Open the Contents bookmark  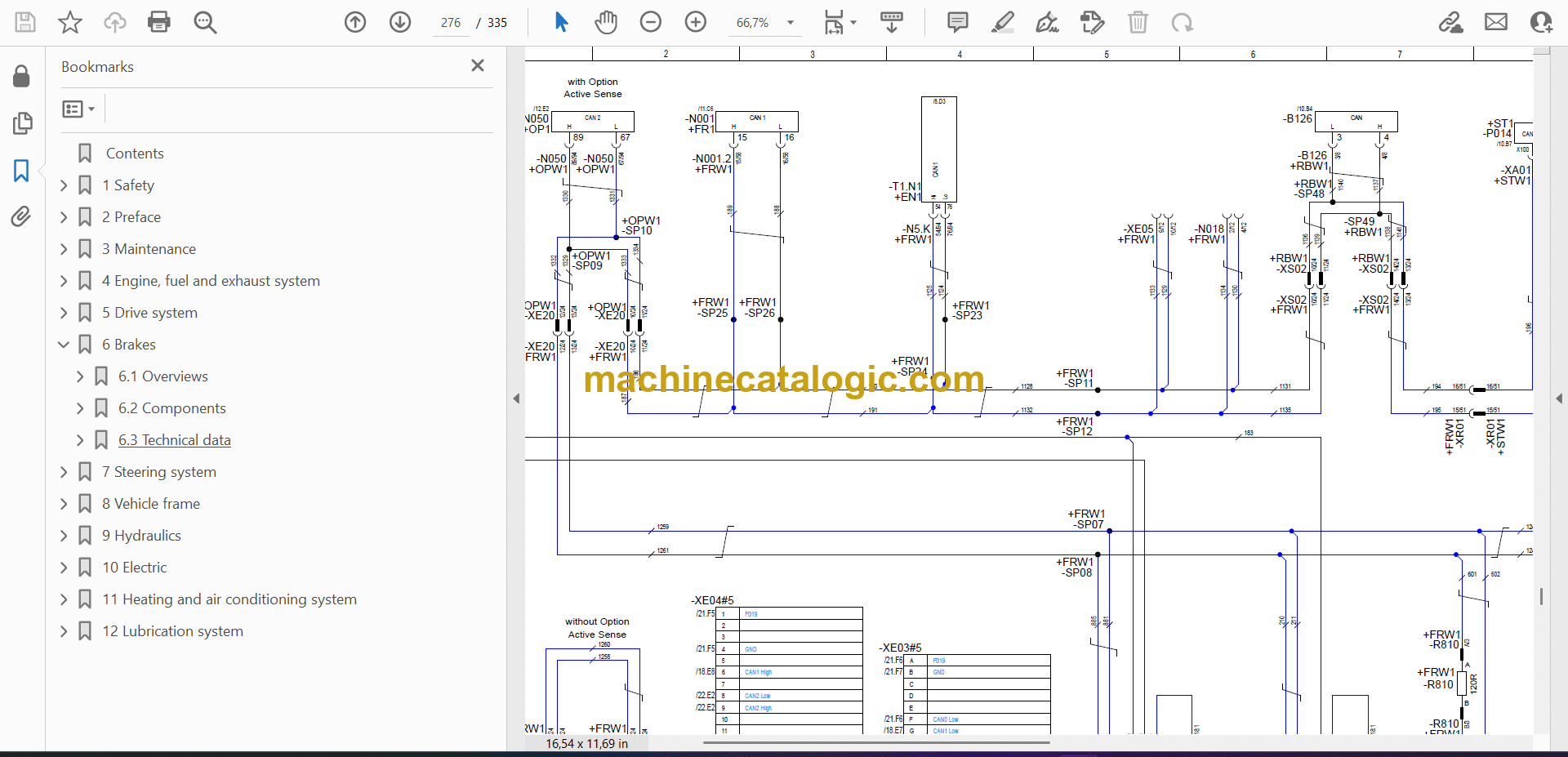pyautogui.click(x=135, y=154)
